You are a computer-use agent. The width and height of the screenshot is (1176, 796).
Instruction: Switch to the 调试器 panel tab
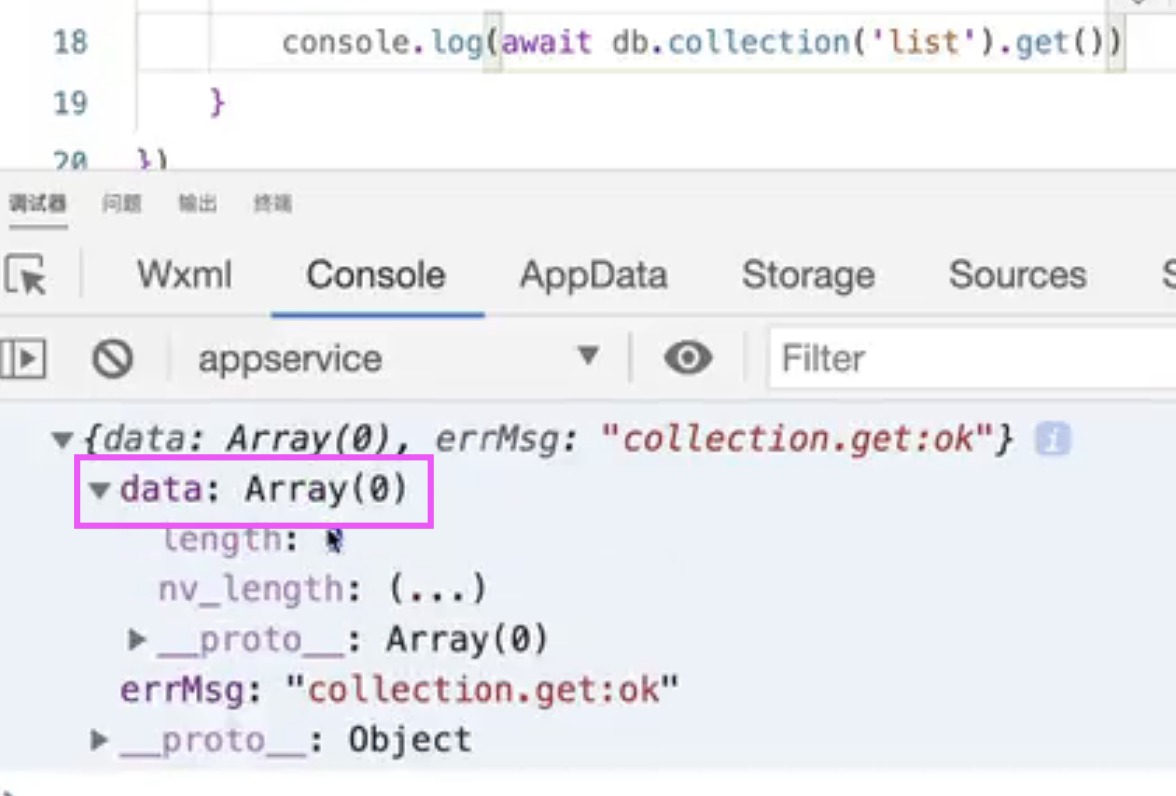click(38, 204)
